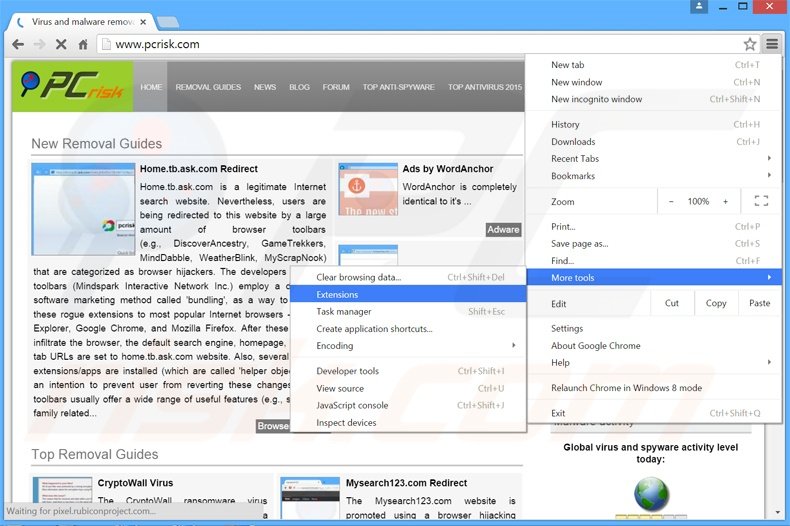790x526 pixels.
Task: Click the Mysearch123.com article thumbnail
Action: coord(310,497)
